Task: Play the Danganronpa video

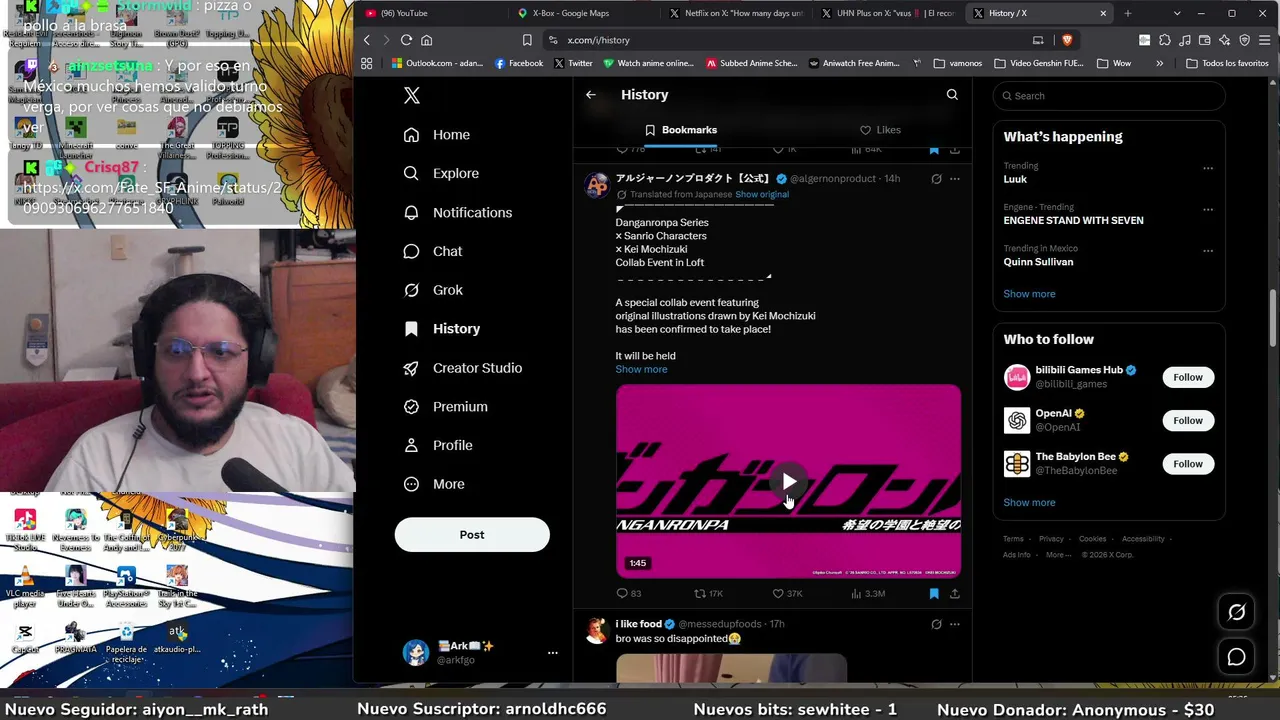Action: 789,482
